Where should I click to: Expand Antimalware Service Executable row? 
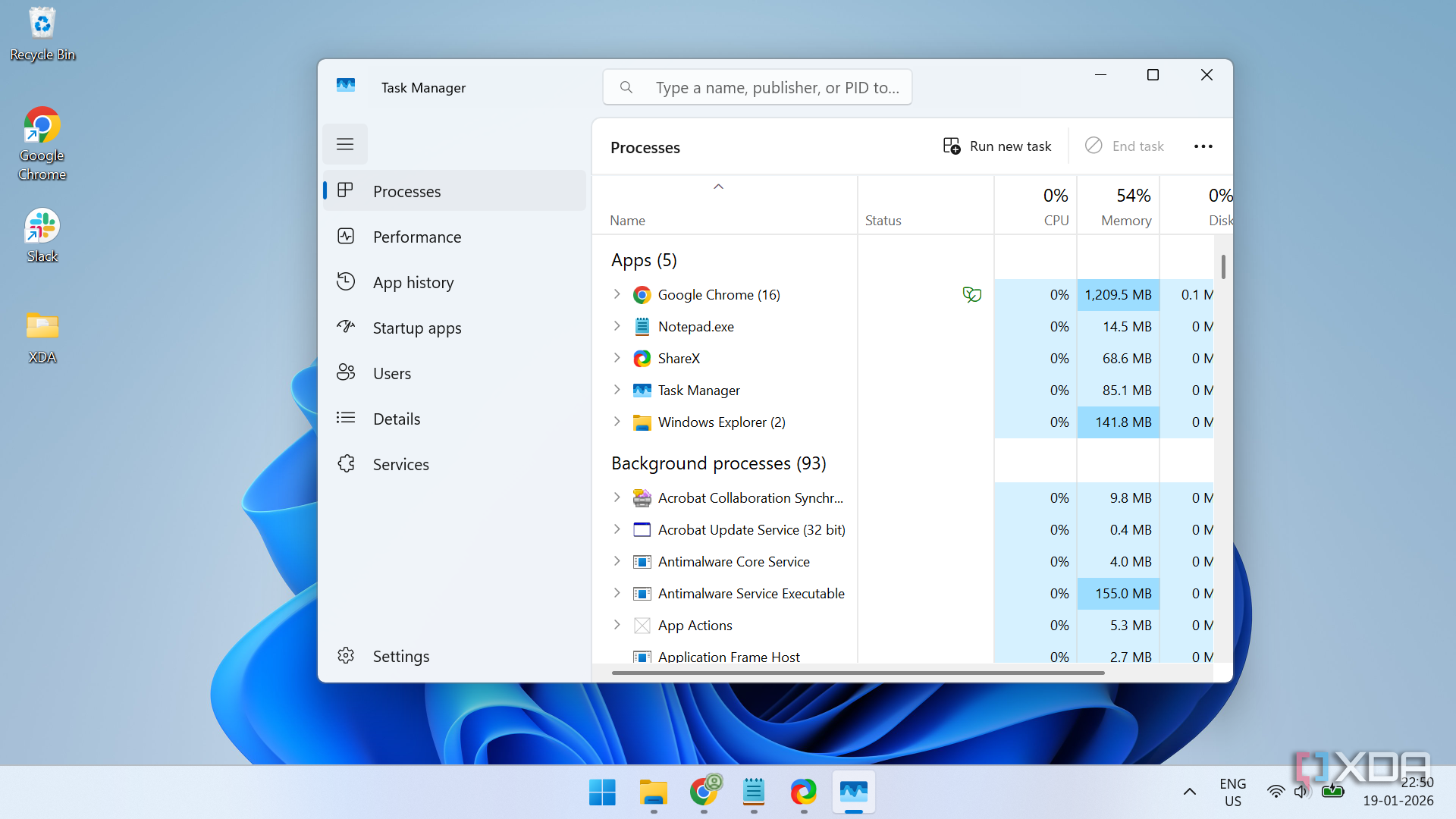tap(617, 593)
